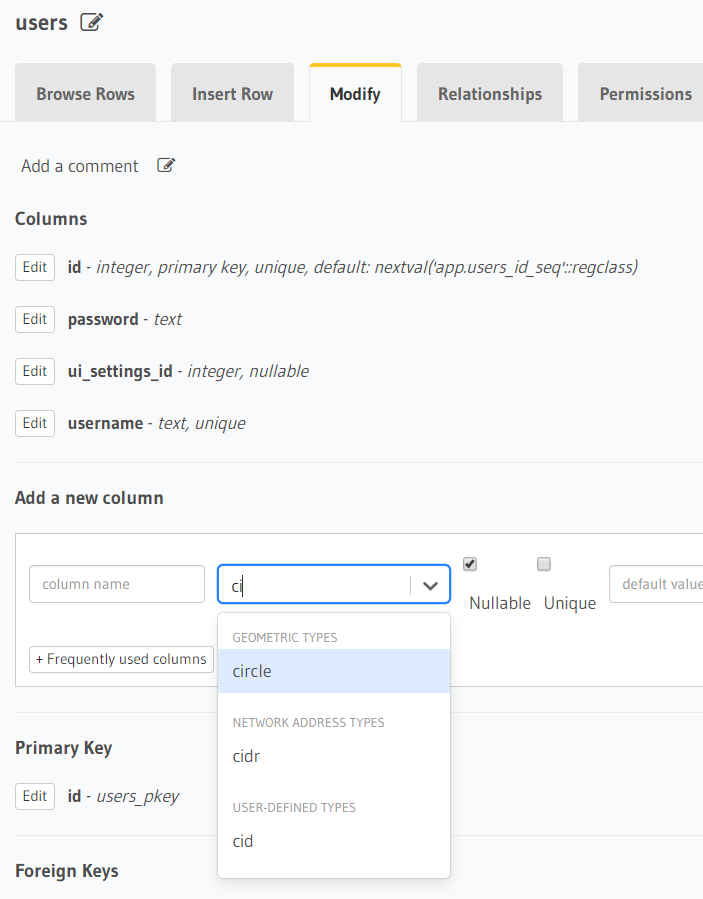This screenshot has height=899, width=703.
Task: Expand the Frequently used columns options
Action: [x=121, y=659]
